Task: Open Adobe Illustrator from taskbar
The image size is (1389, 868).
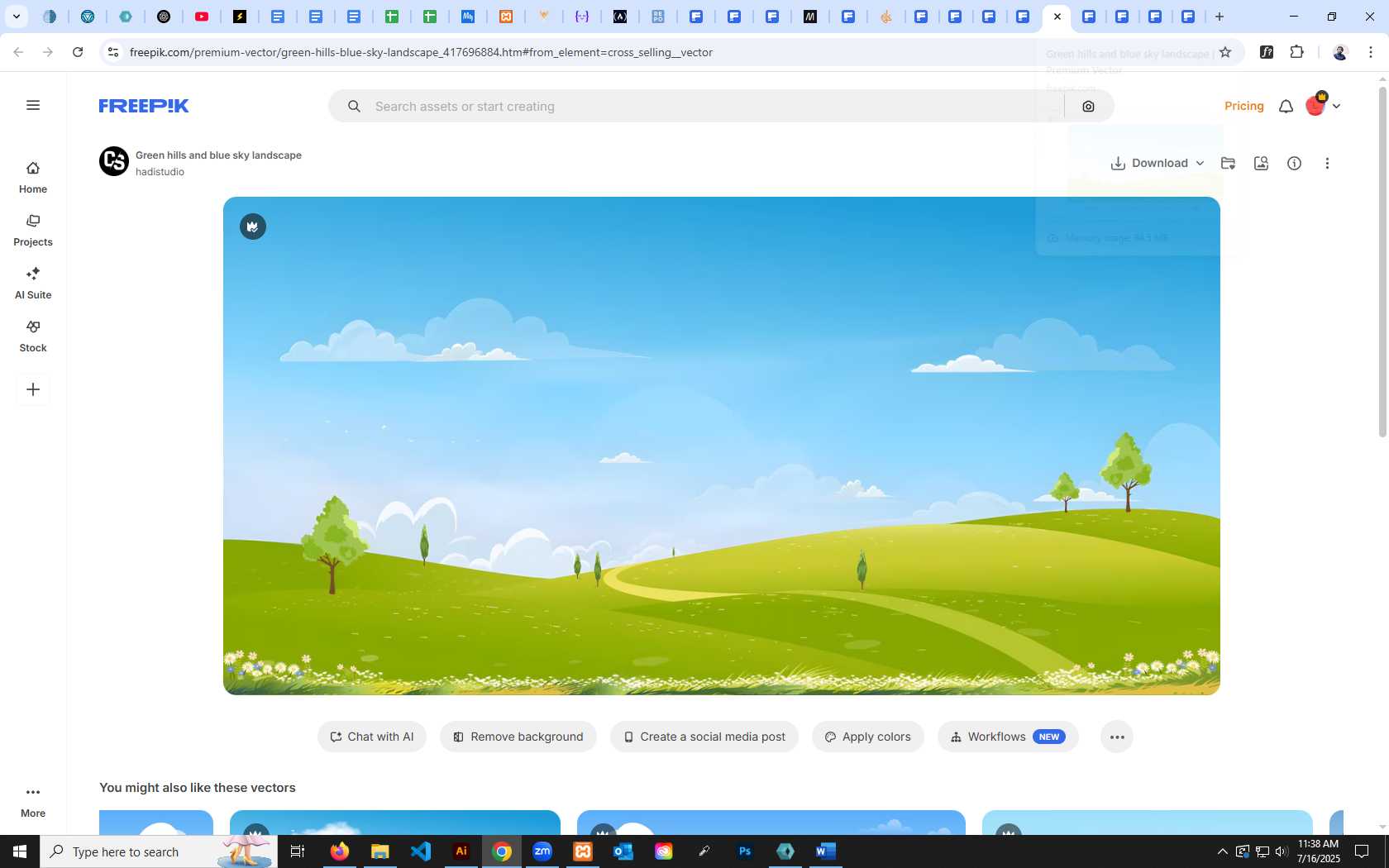Action: (x=461, y=851)
